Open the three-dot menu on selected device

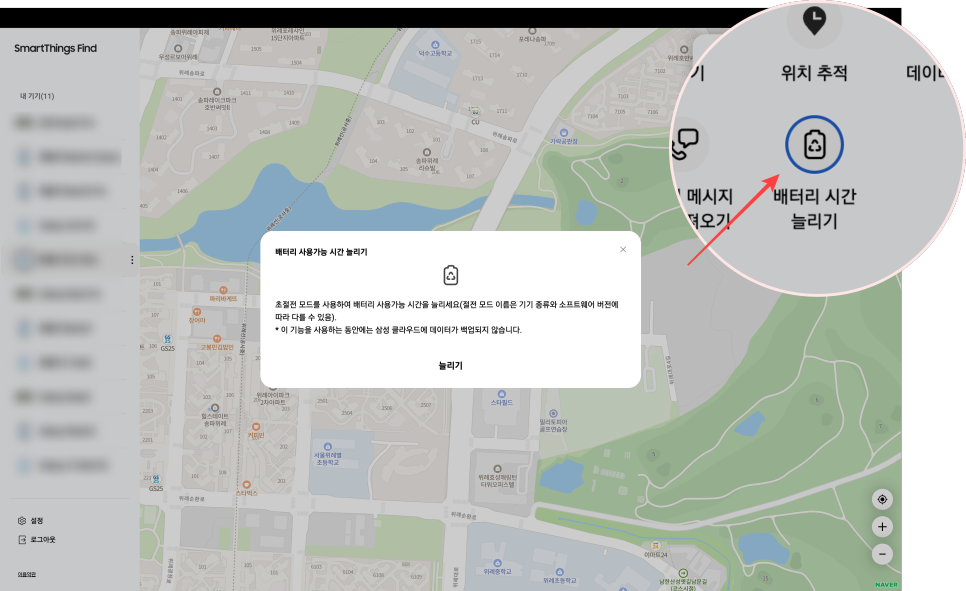click(x=132, y=260)
